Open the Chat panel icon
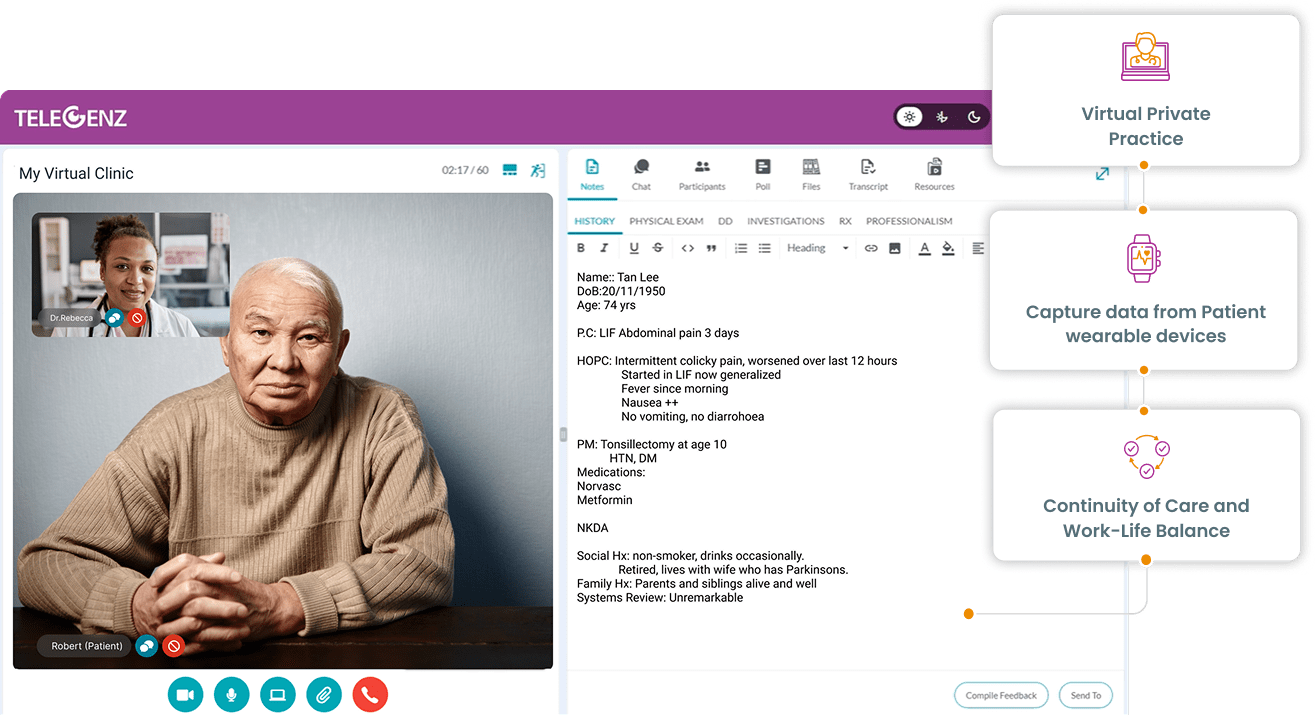Screen dimensions: 1315x715 (x=641, y=173)
